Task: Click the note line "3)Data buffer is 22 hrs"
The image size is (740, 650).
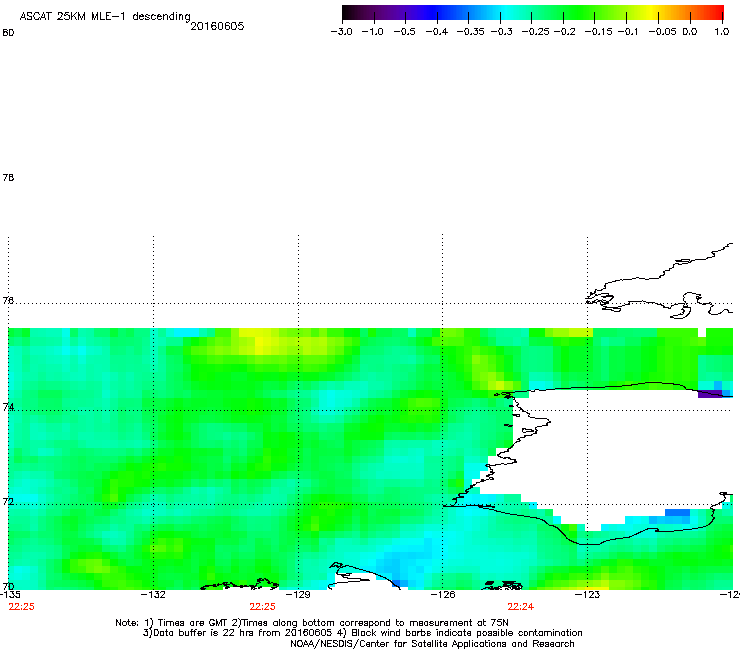Action: pyautogui.click(x=362, y=633)
